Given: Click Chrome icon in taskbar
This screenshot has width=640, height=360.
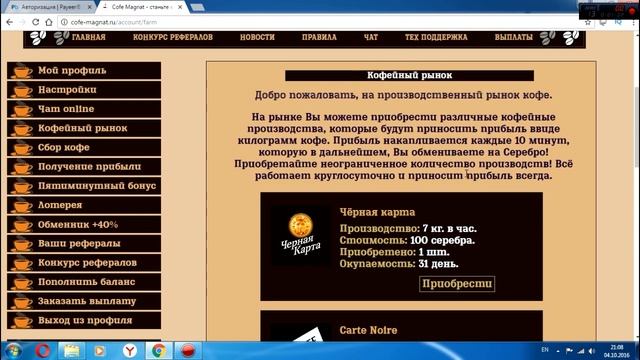Looking at the screenshot, I should coord(159,351).
